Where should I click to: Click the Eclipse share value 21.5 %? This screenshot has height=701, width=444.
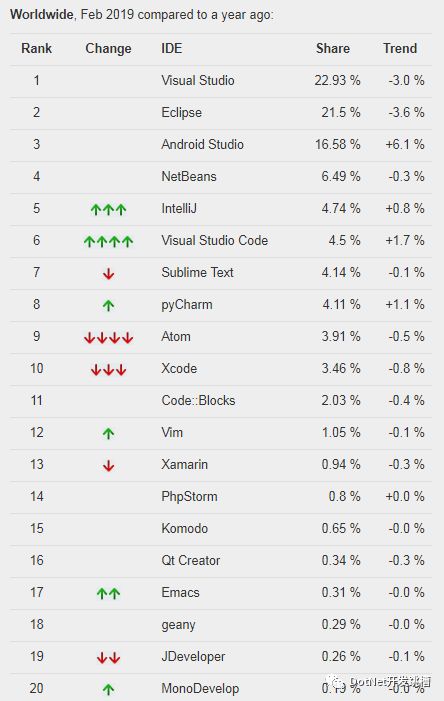pyautogui.click(x=341, y=112)
